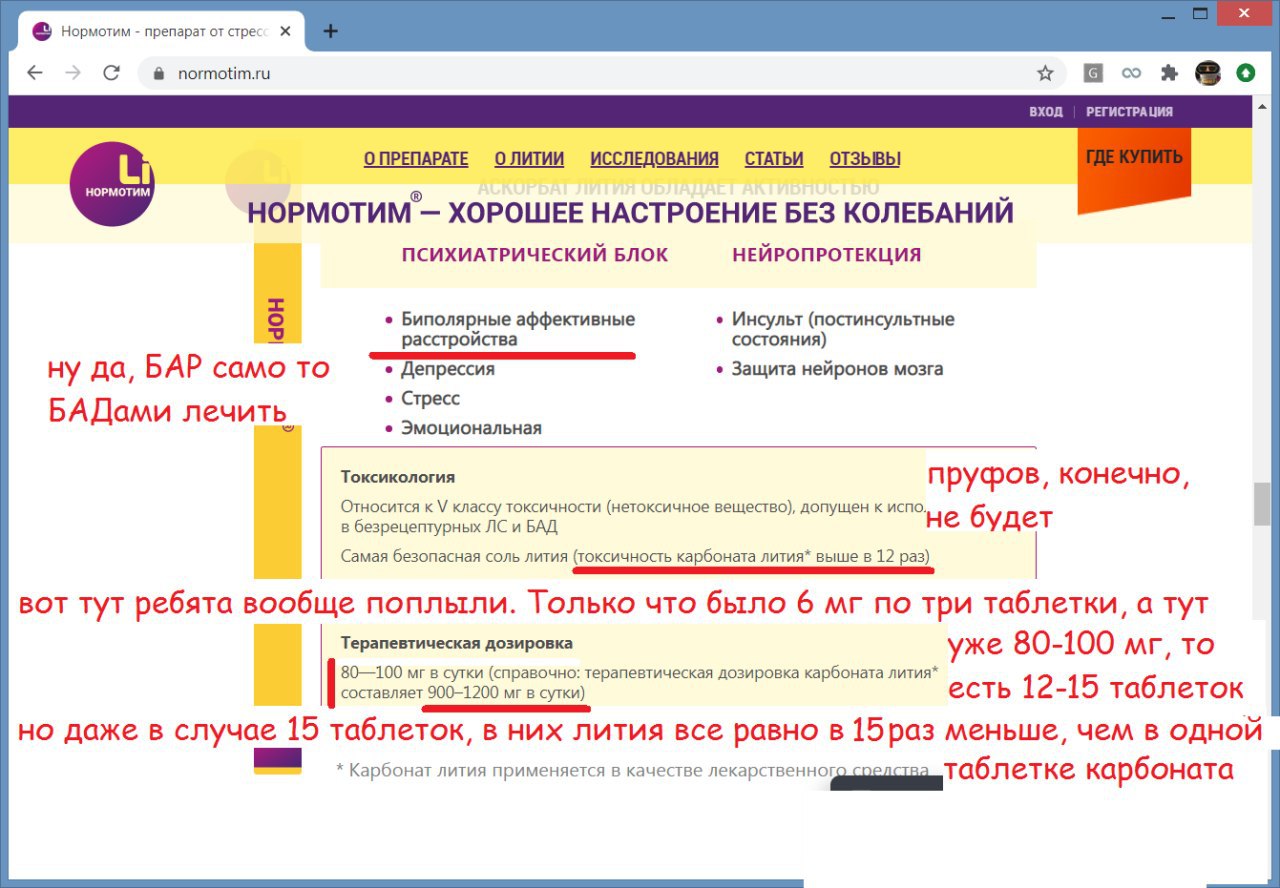The width and height of the screenshot is (1280, 888).
Task: Focus the address bar with normotim.ru
Action: pos(600,73)
